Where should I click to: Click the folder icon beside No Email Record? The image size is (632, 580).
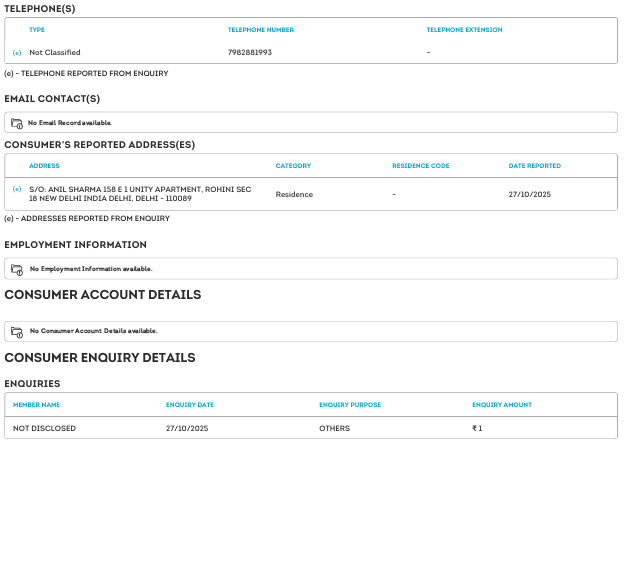17,123
